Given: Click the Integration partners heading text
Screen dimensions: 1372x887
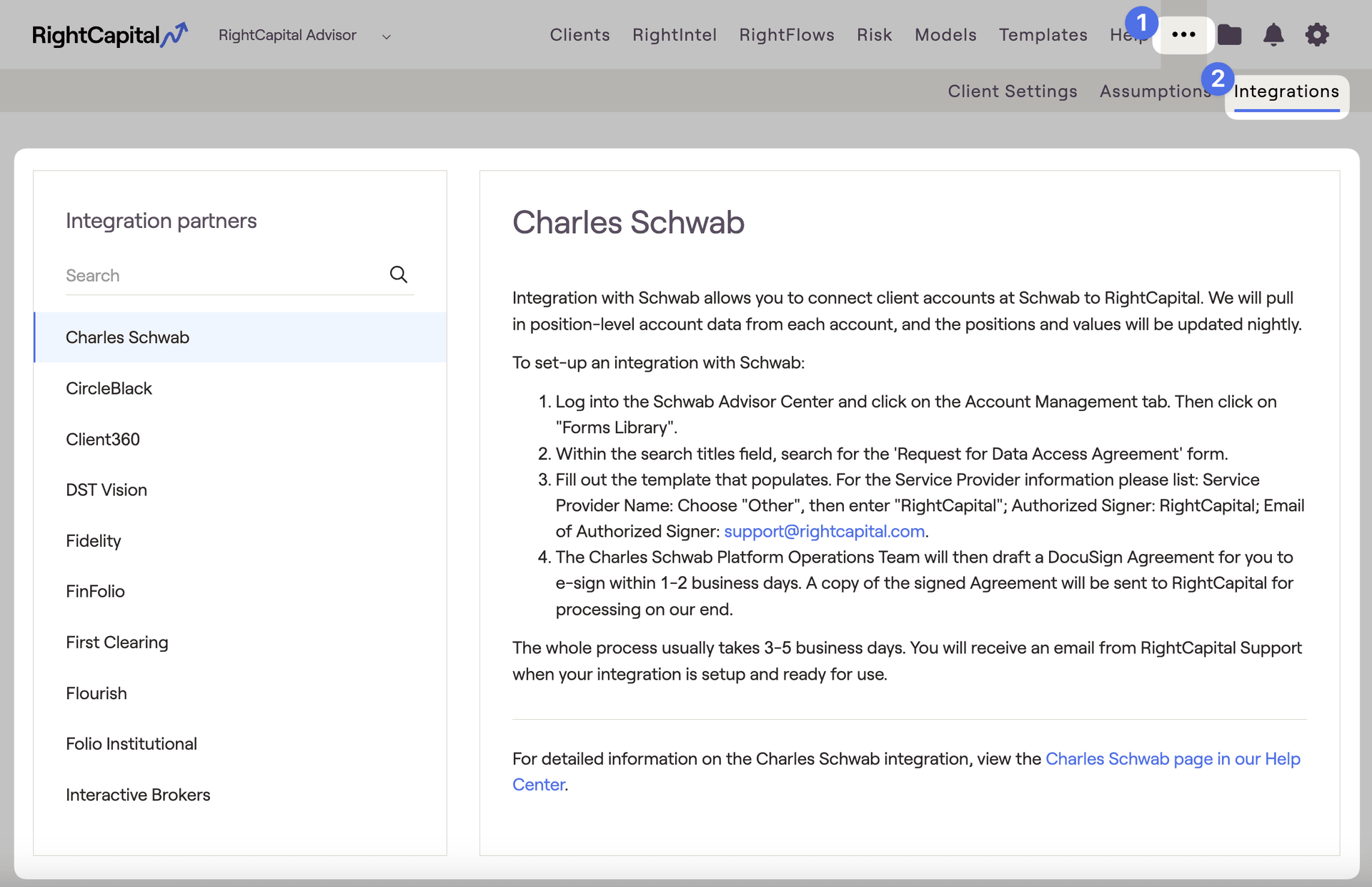Looking at the screenshot, I should [x=161, y=221].
